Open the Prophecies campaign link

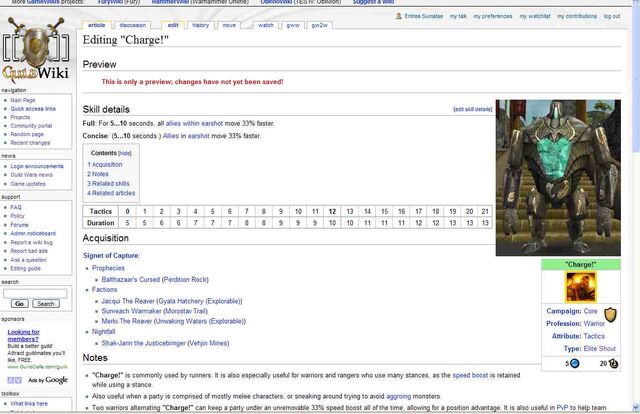pos(108,268)
